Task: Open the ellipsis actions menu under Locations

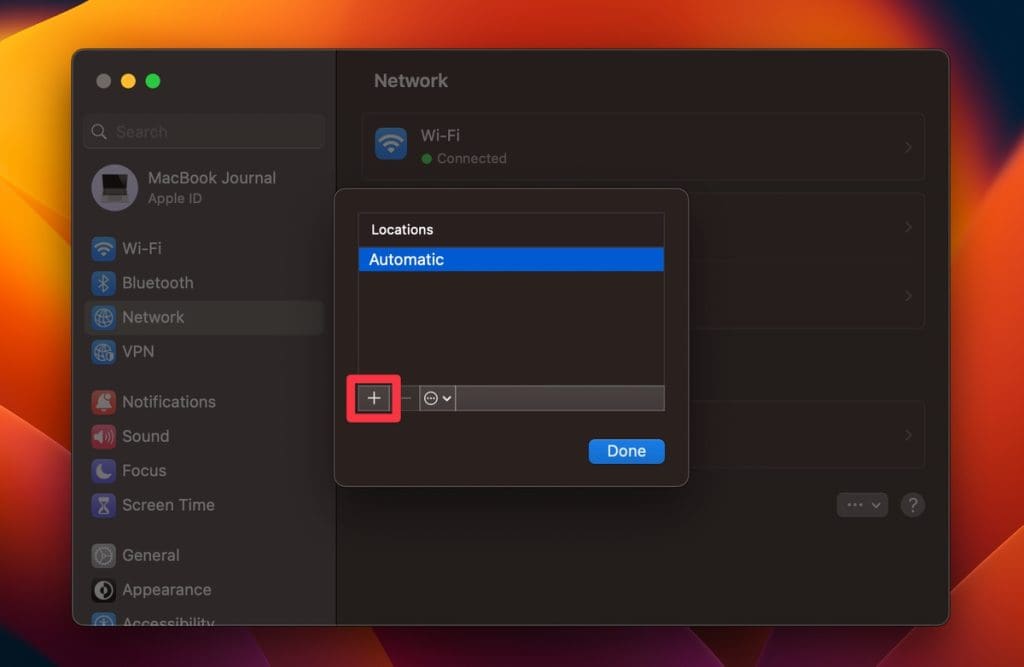Action: coord(437,398)
